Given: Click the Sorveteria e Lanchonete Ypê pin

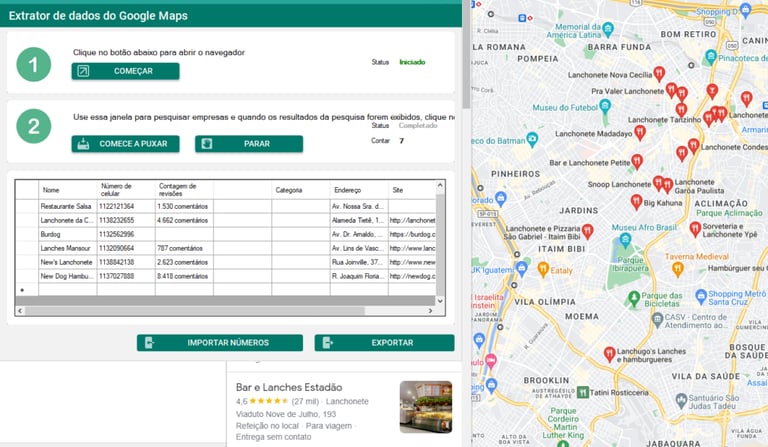Looking at the screenshot, I should (x=695, y=229).
